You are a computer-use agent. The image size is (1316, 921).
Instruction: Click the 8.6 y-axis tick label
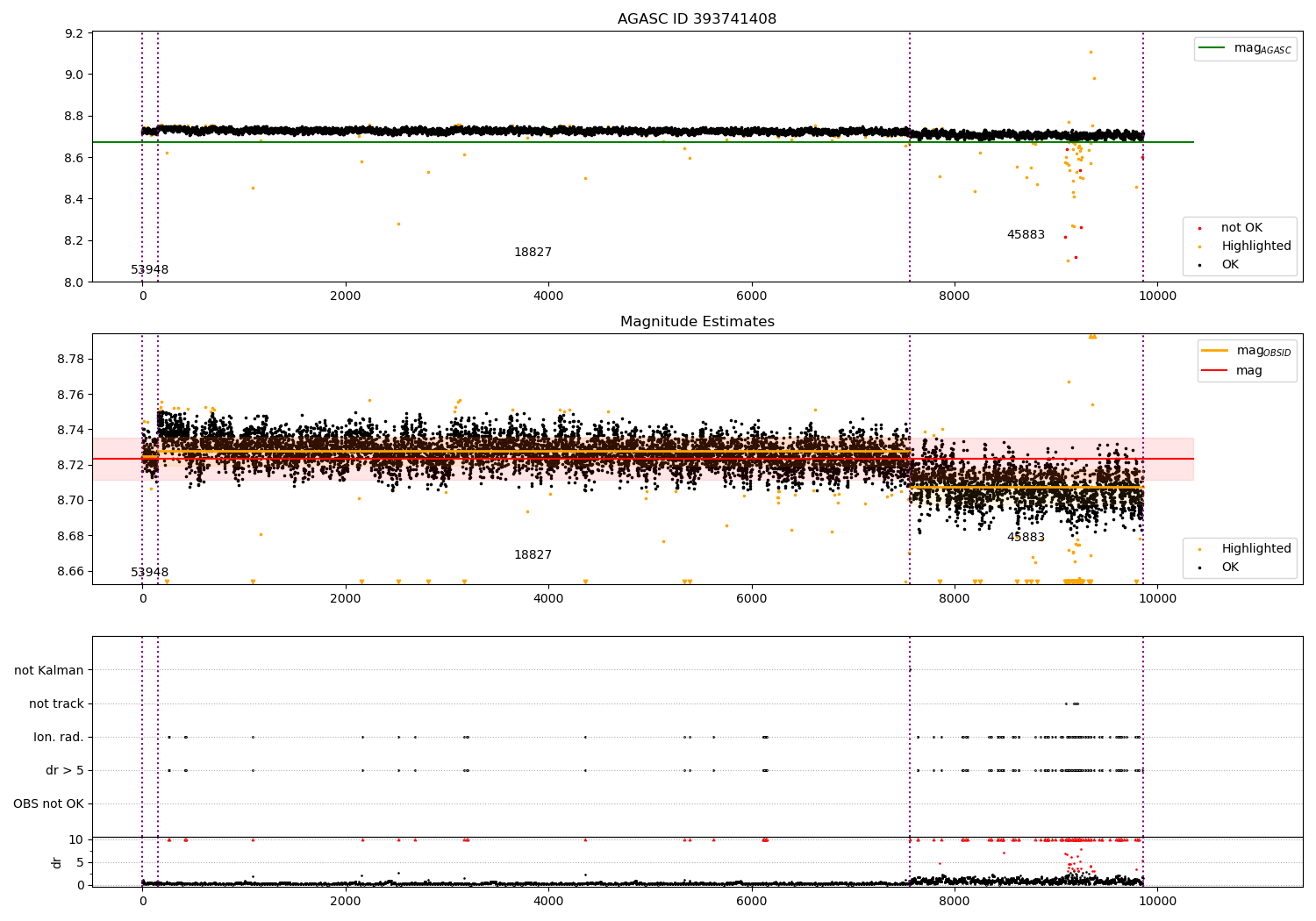click(x=75, y=158)
